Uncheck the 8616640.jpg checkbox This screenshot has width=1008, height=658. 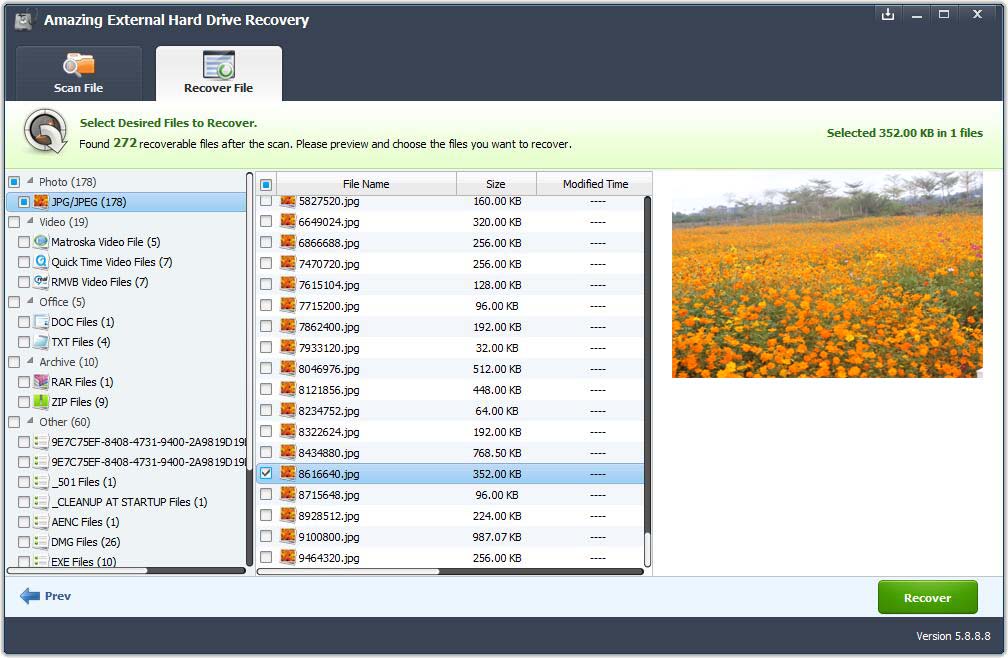click(x=265, y=473)
